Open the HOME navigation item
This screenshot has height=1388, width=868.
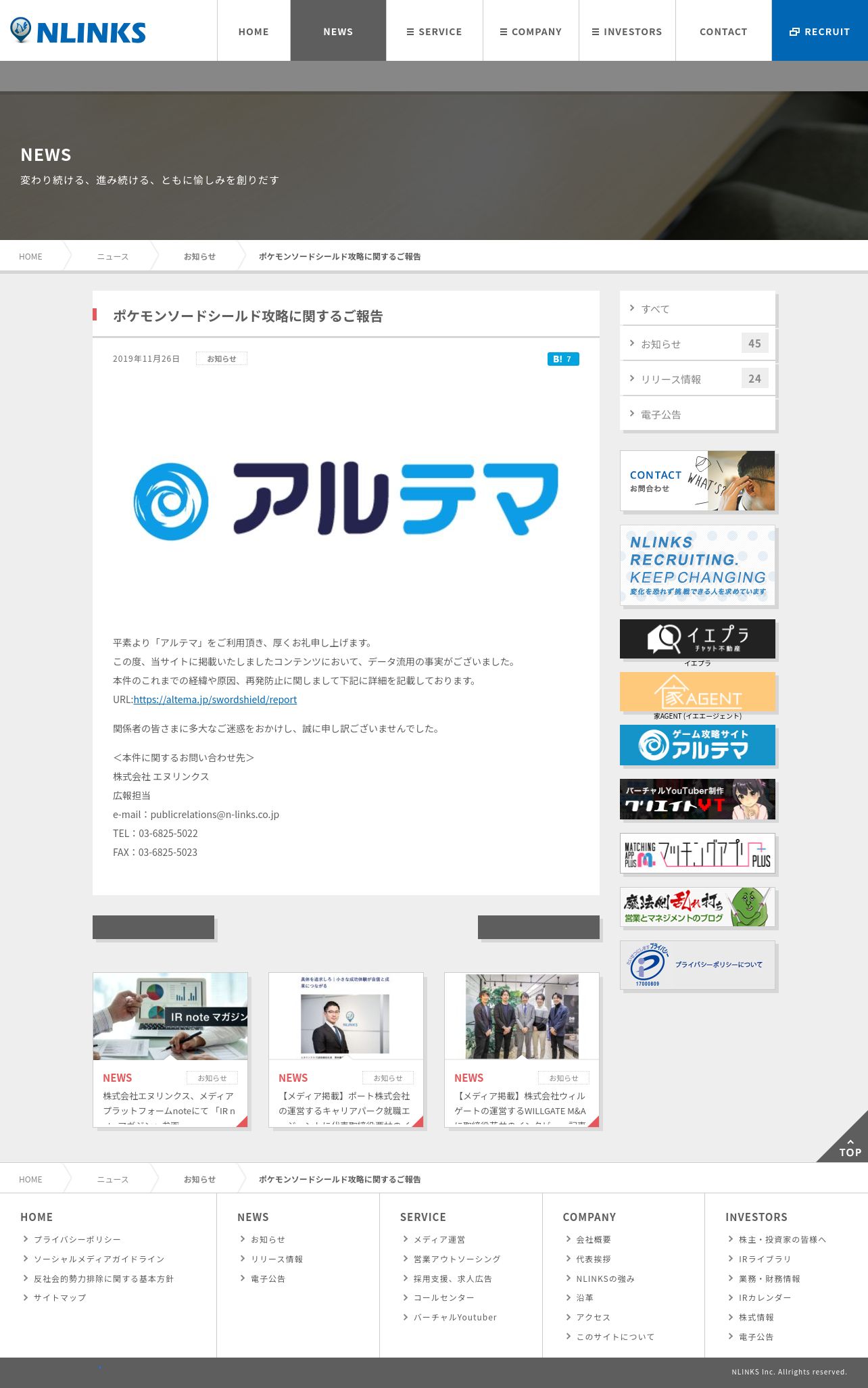pyautogui.click(x=254, y=31)
